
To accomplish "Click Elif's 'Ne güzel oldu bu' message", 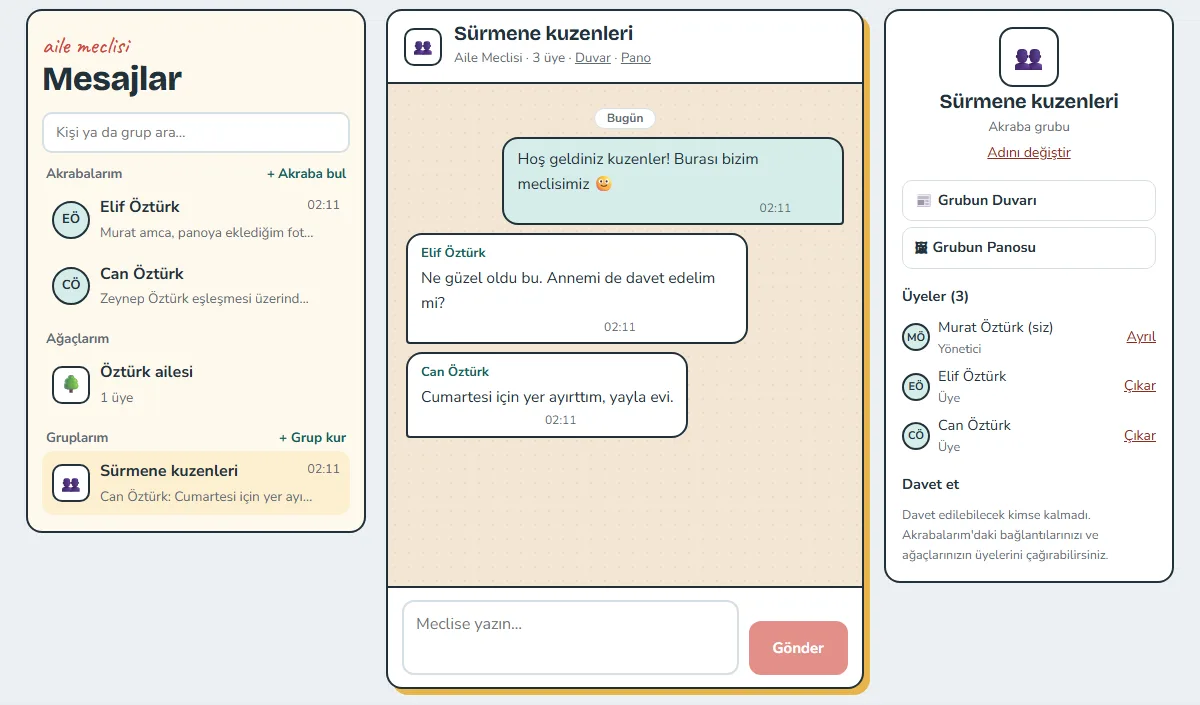I will (577, 289).
